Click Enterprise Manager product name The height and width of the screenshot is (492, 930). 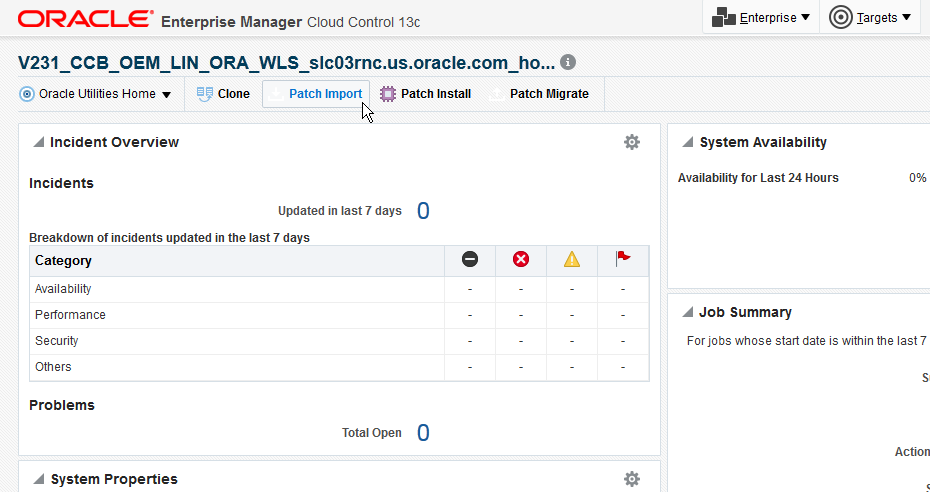(x=231, y=23)
